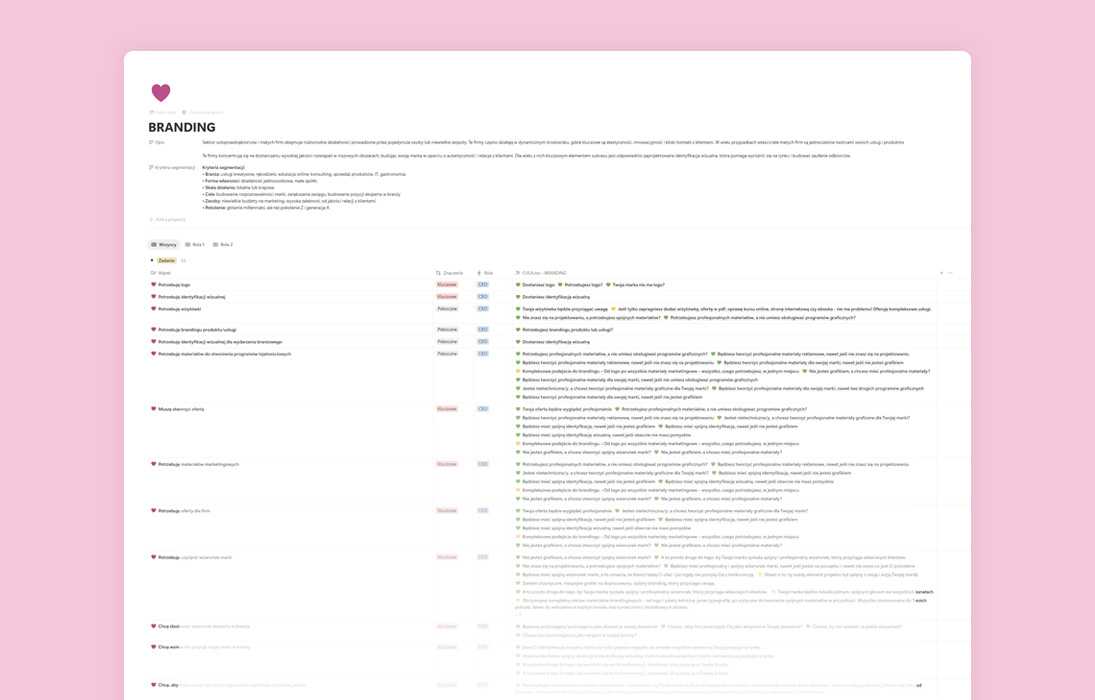The width and height of the screenshot is (1095, 700).
Task: Open the row Potrzebuję identyfikacji wizualnej
Action: pyautogui.click(x=192, y=297)
